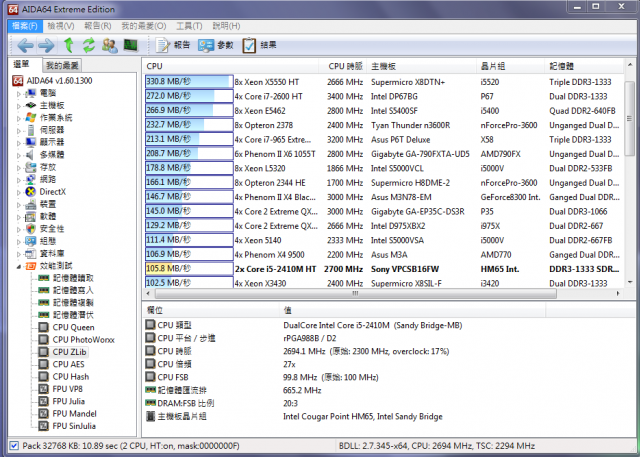Open the 檔案(F) menu
The width and height of the screenshot is (640, 457).
point(24,26)
